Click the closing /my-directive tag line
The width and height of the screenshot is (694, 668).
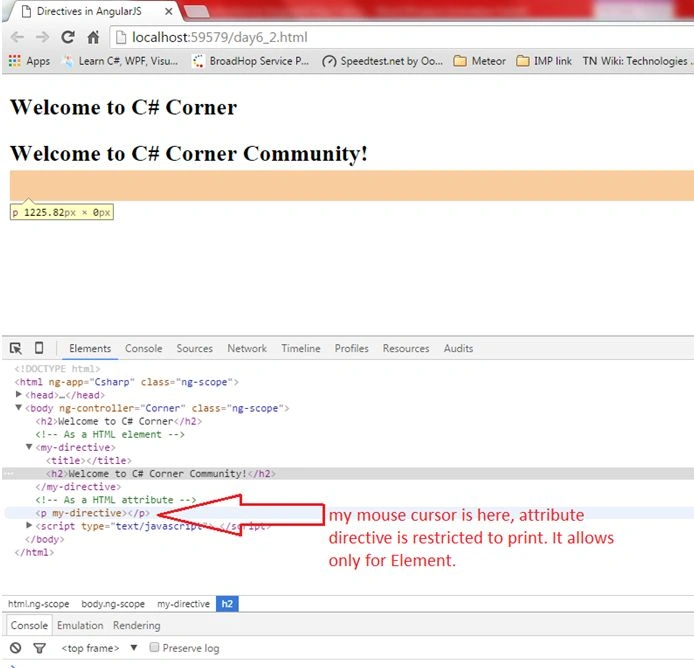78,487
